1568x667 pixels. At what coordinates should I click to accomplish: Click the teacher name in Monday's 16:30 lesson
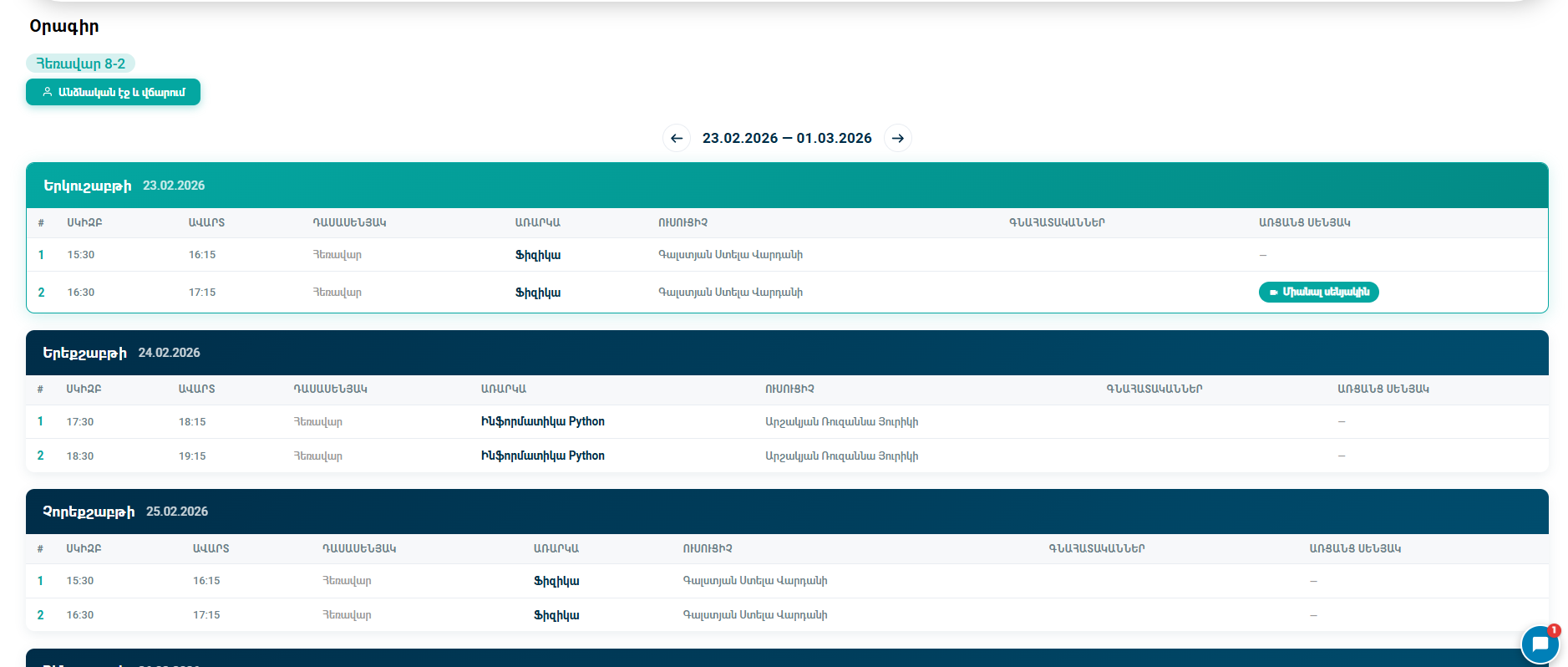point(730,293)
